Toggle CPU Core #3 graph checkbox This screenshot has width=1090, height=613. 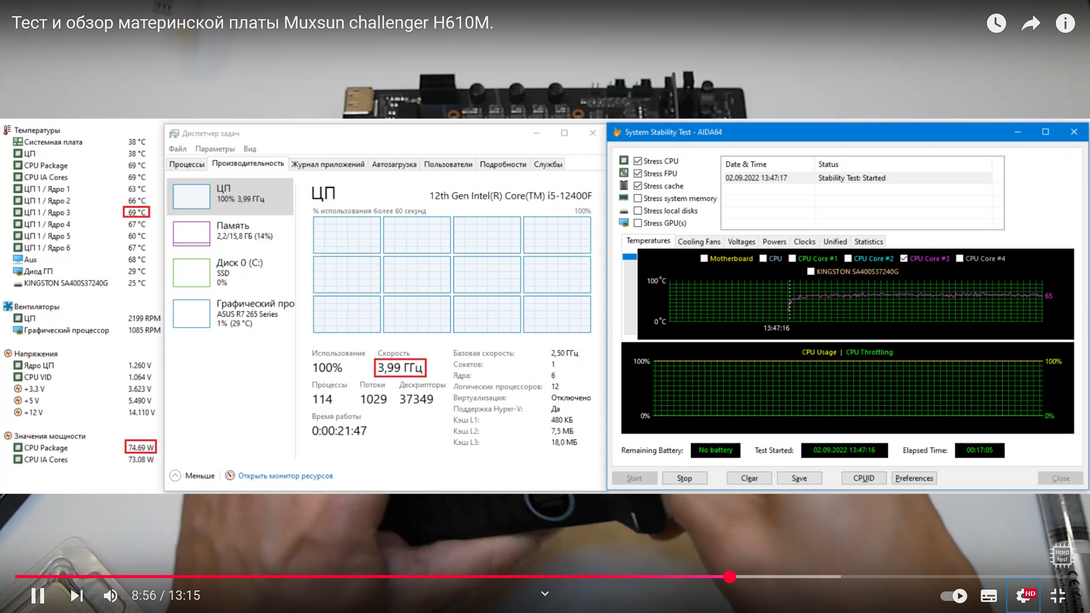tap(904, 259)
